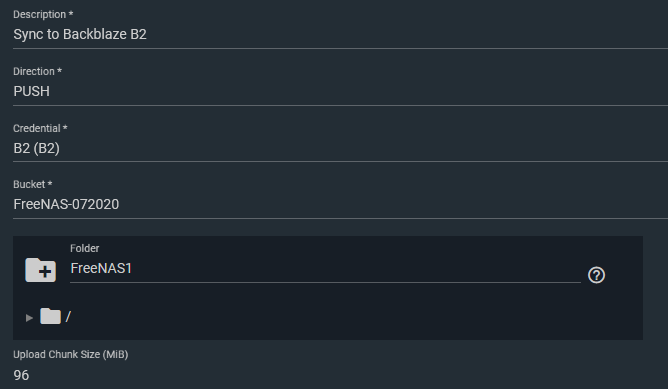Expand the root / directory tree node
668x389 pixels.
tap(29, 317)
